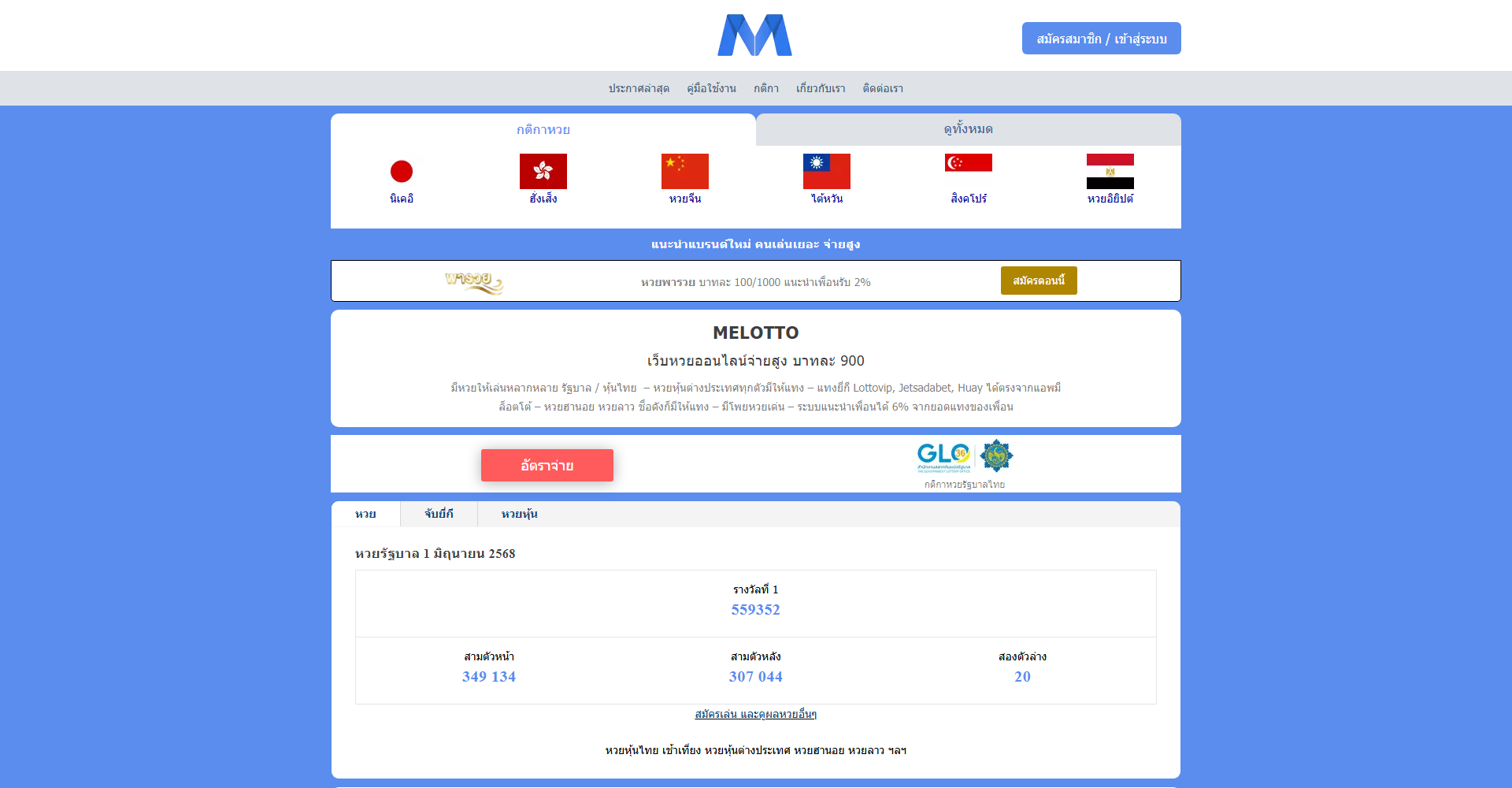Click the ไต้หวัน label
Screen dimensions: 1512x788
pyautogui.click(x=827, y=199)
